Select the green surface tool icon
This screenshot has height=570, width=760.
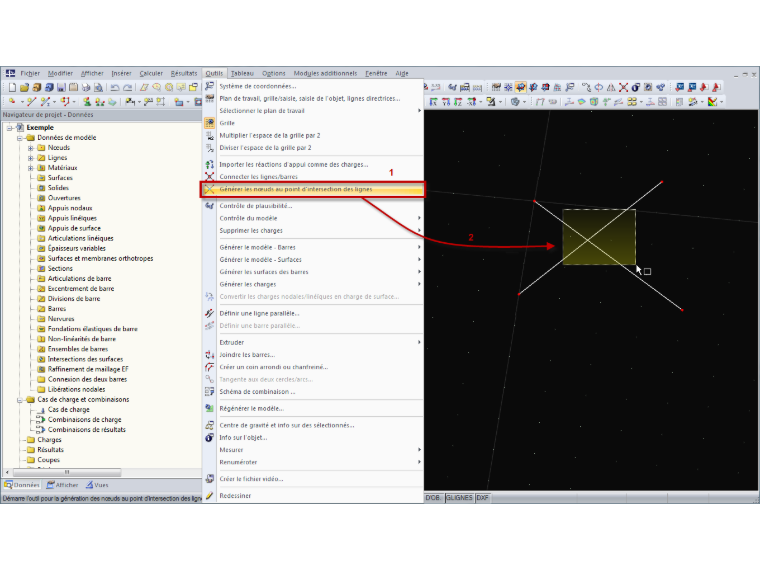point(112,102)
